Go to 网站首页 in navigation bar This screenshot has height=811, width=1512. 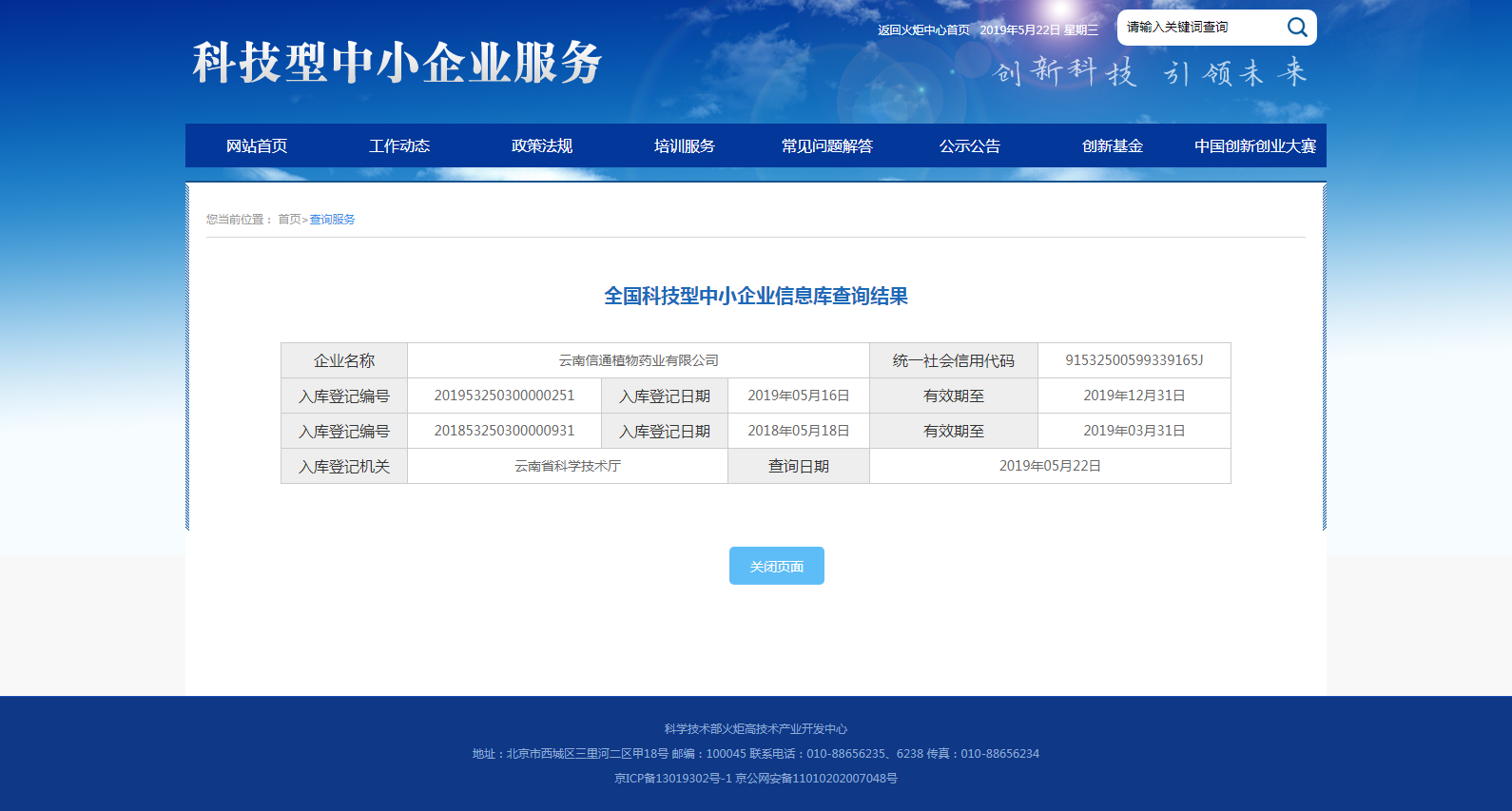[257, 146]
